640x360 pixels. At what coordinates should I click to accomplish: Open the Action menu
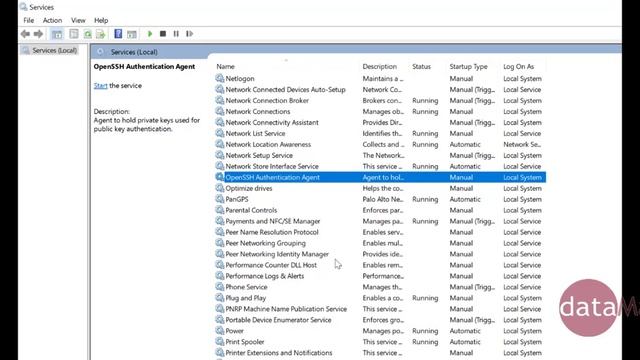point(52,20)
